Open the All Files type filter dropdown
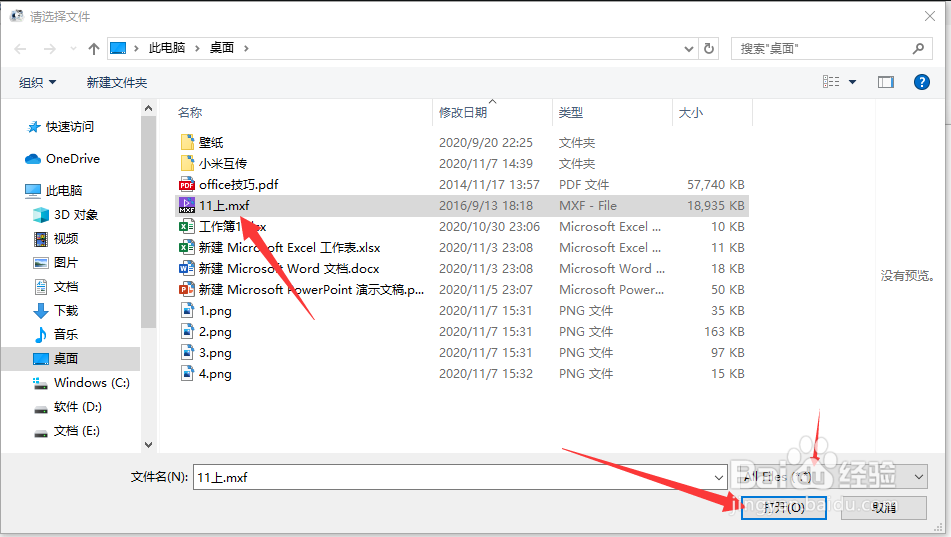The height and width of the screenshot is (537, 951). 832,477
